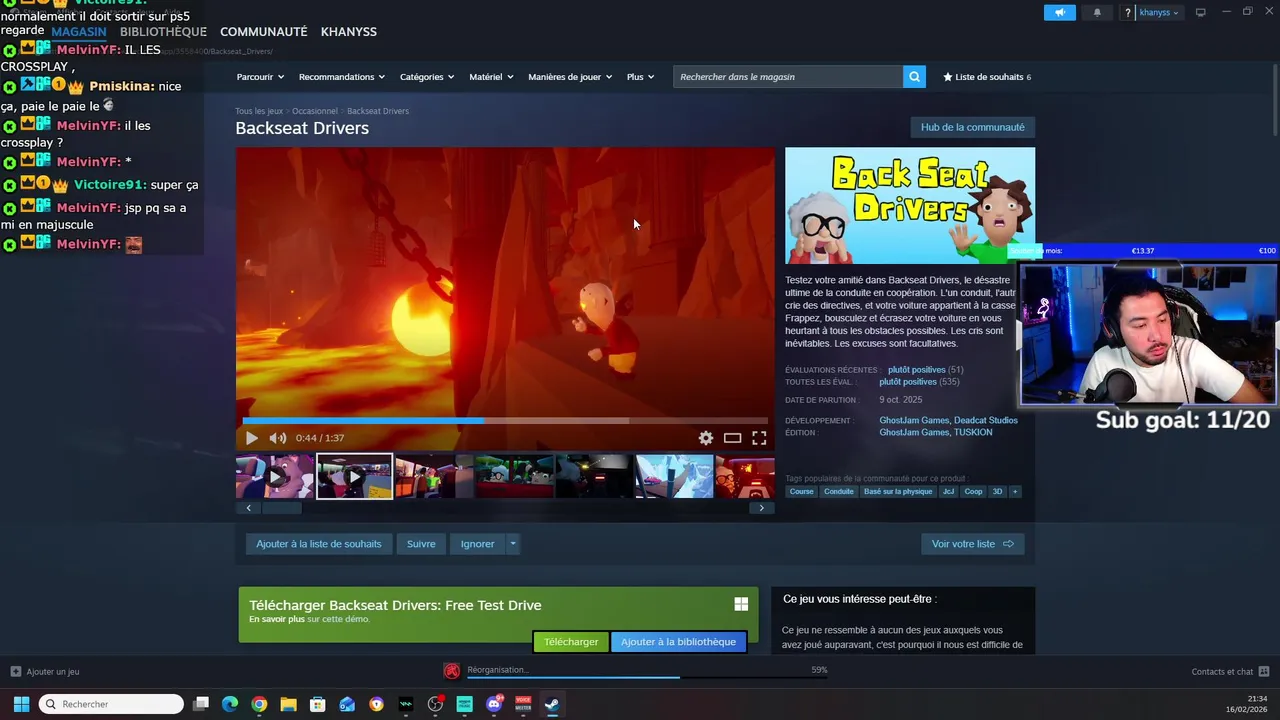Select the first pink pig trailer thumbnail
The image size is (1280, 720).
click(x=275, y=477)
